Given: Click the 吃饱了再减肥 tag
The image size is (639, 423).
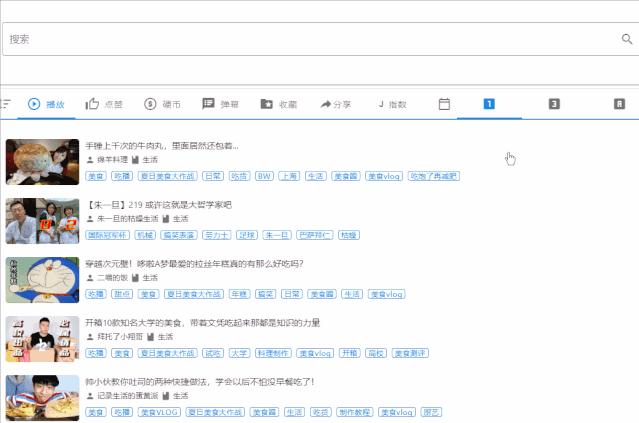Looking at the screenshot, I should 434,176.
